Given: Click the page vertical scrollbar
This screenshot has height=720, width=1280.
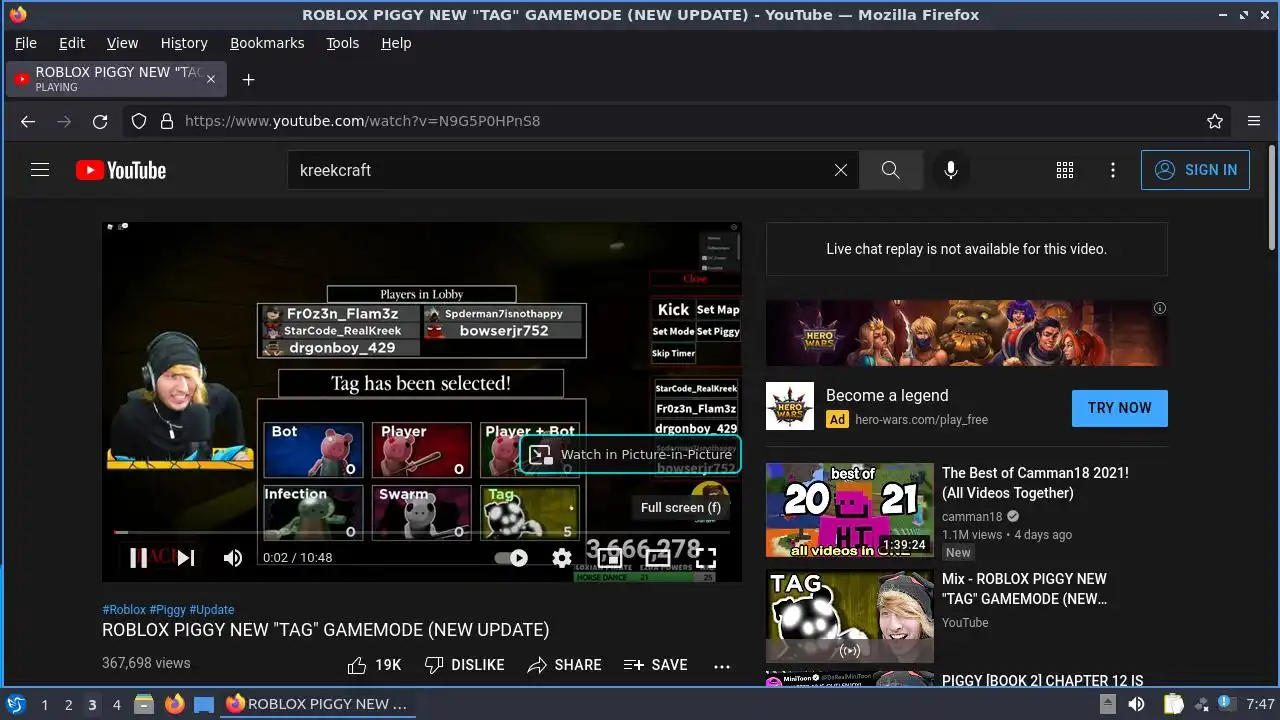Looking at the screenshot, I should coord(1273,198).
